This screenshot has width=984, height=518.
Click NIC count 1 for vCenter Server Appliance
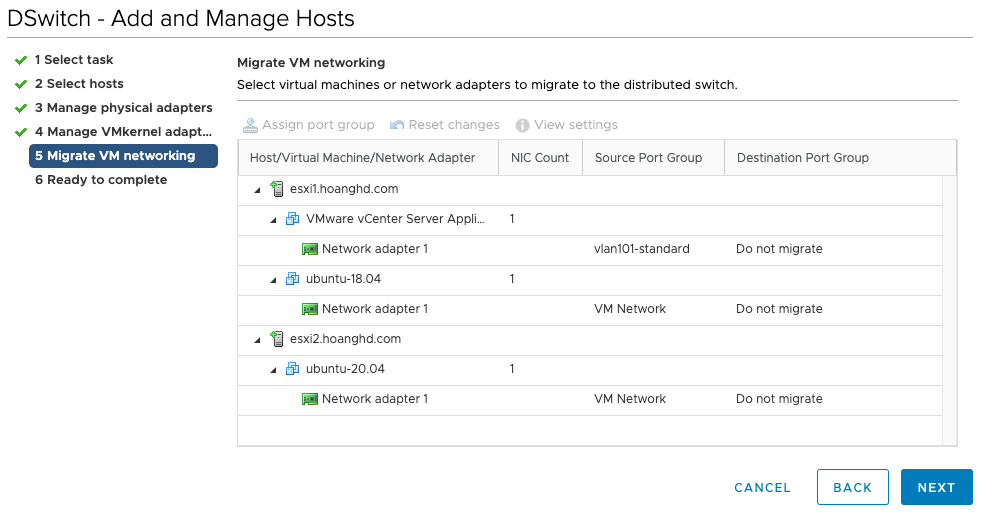pyautogui.click(x=512, y=219)
